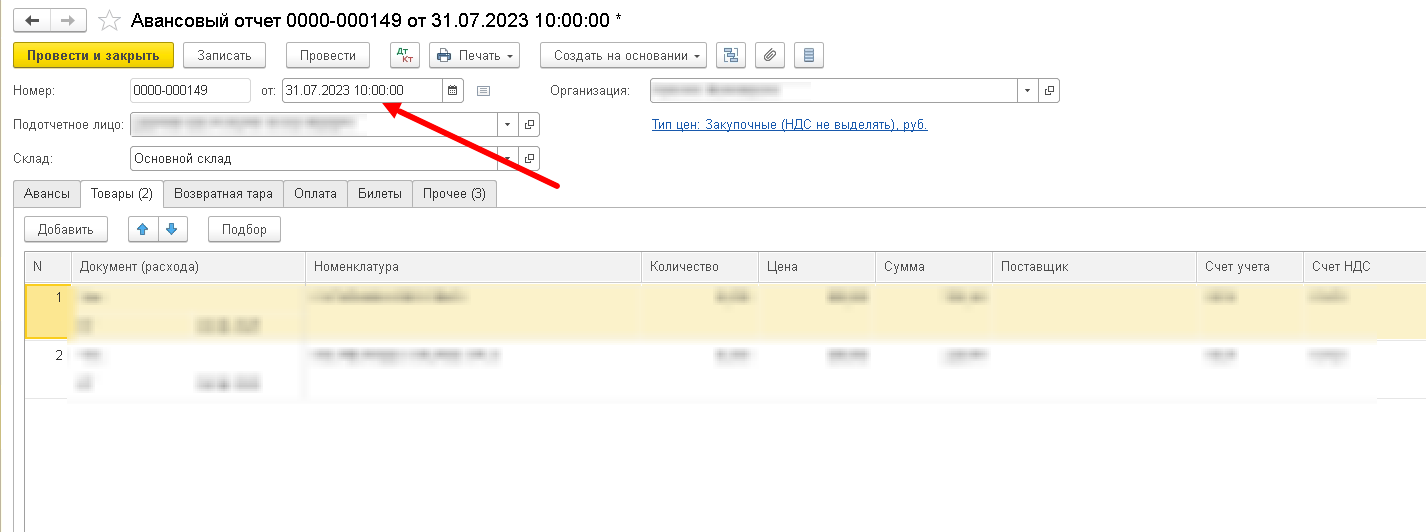Image resolution: width=1426 pixels, height=532 pixels.
Task: Click Добавить to add a row
Action: click(66, 229)
